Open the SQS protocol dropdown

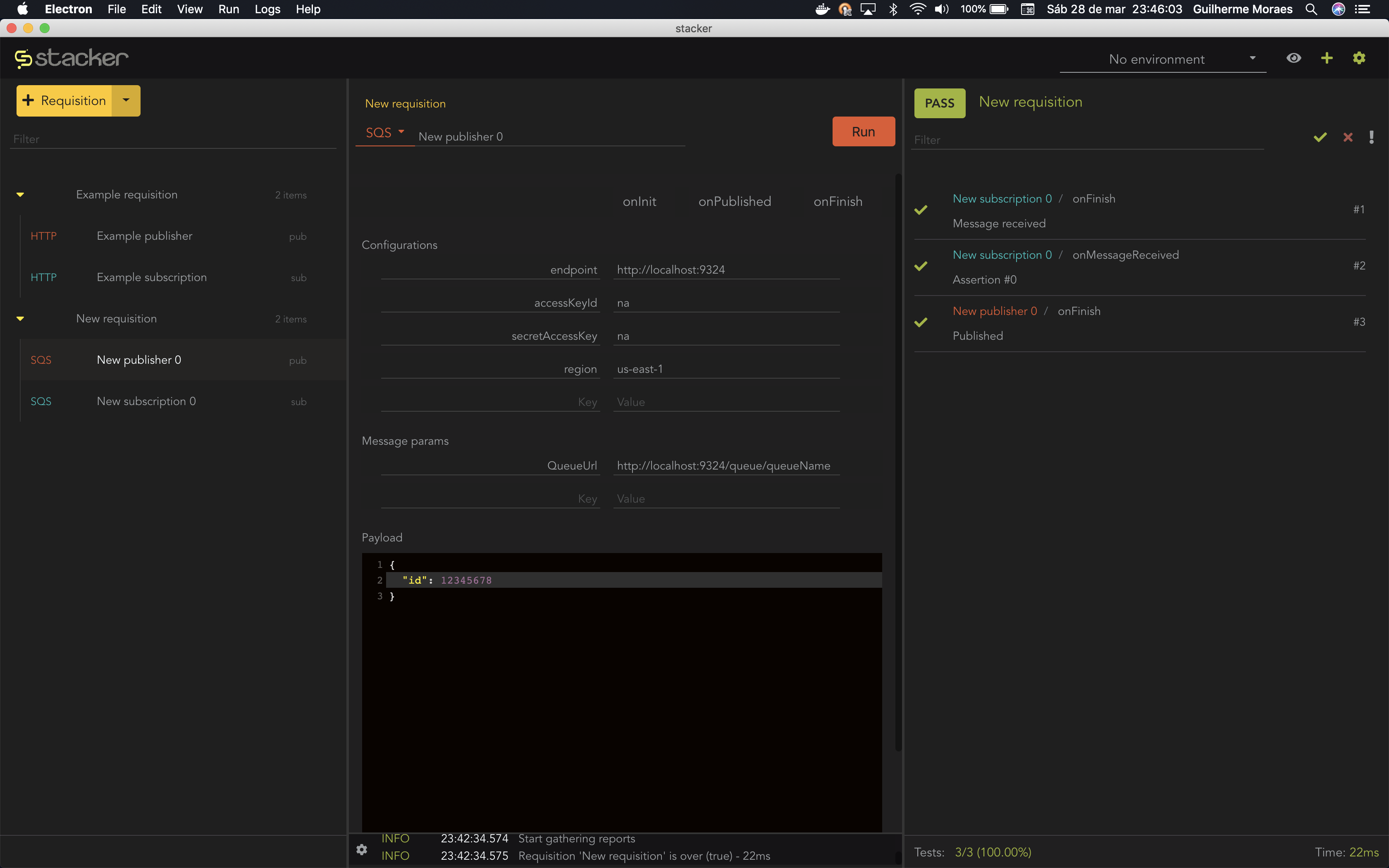coord(384,133)
